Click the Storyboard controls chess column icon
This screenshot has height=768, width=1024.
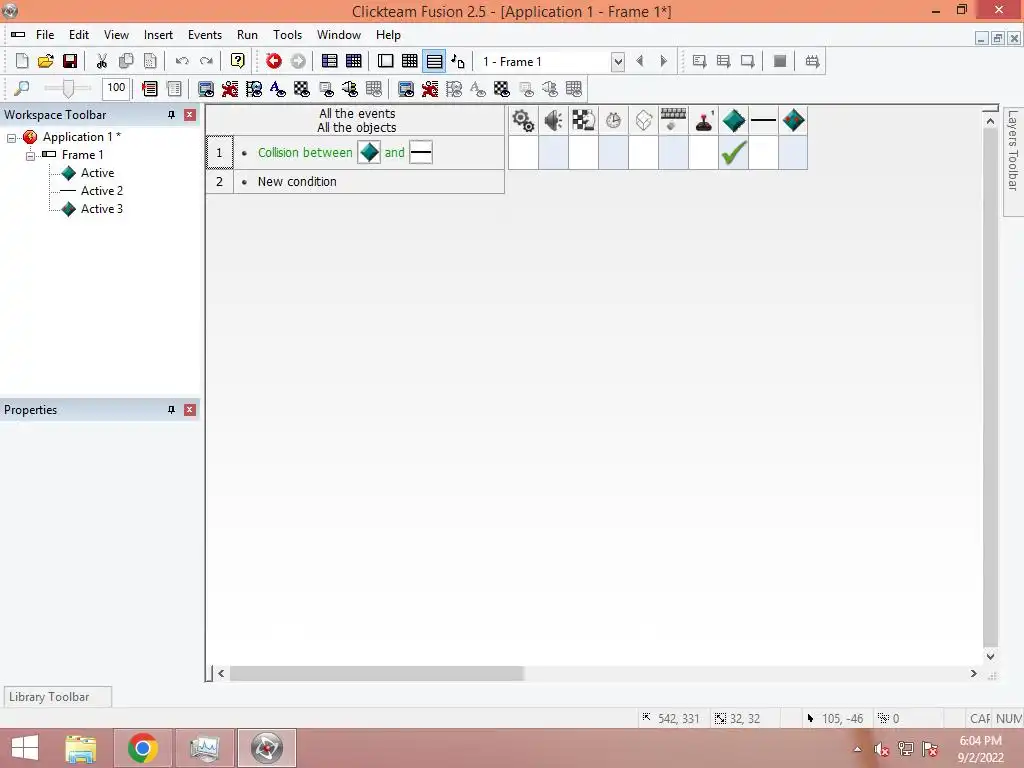pyautogui.click(x=583, y=121)
